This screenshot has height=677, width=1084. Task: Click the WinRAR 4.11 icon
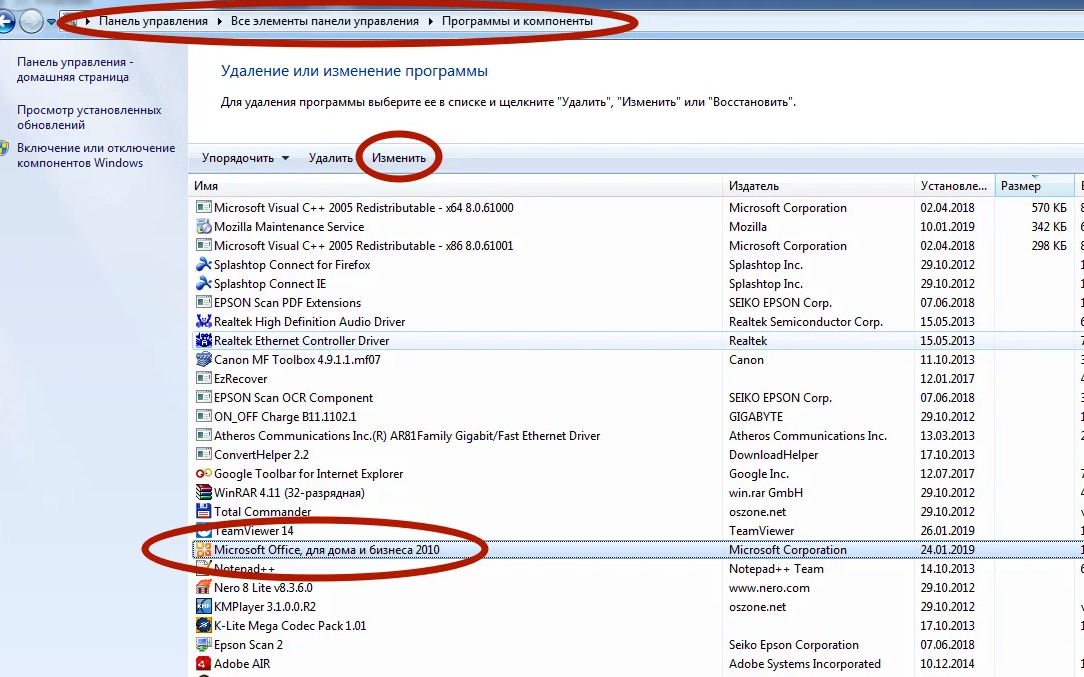[203, 492]
